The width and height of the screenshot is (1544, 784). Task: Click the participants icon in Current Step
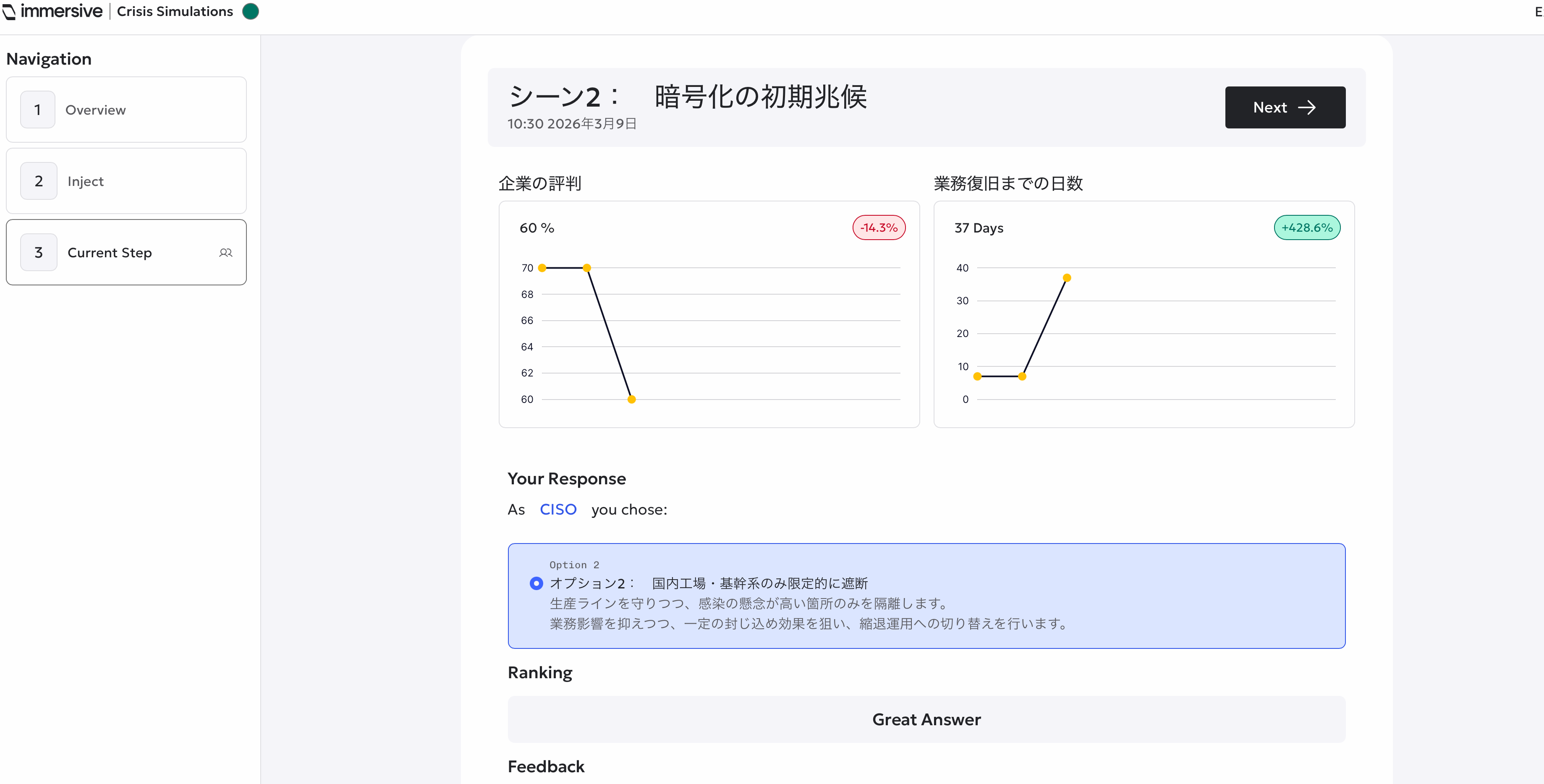coord(225,252)
